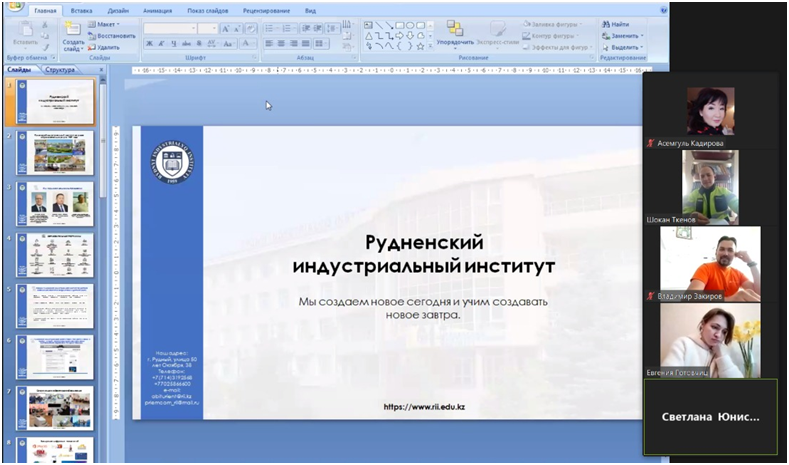
Task: Close the slides pane with the X
Action: point(101,70)
